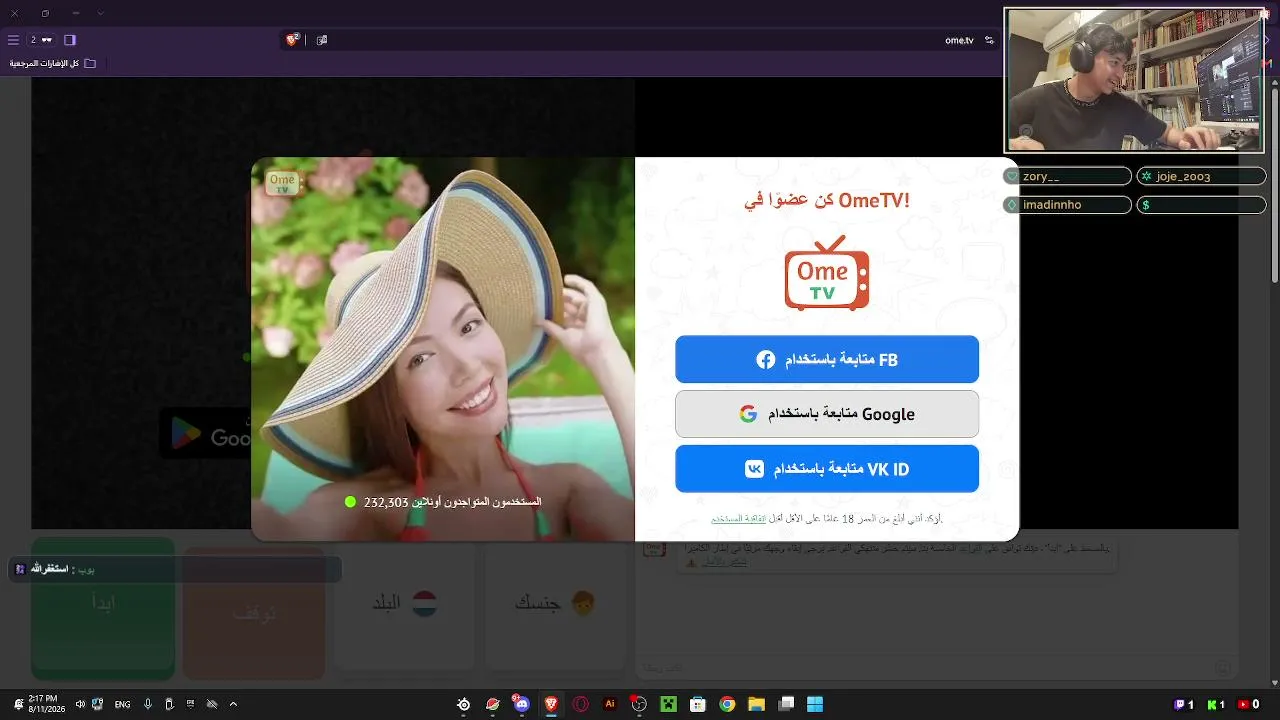Open the all bookmarks folder
The width and height of the screenshot is (1280, 720).
pyautogui.click(x=53, y=63)
